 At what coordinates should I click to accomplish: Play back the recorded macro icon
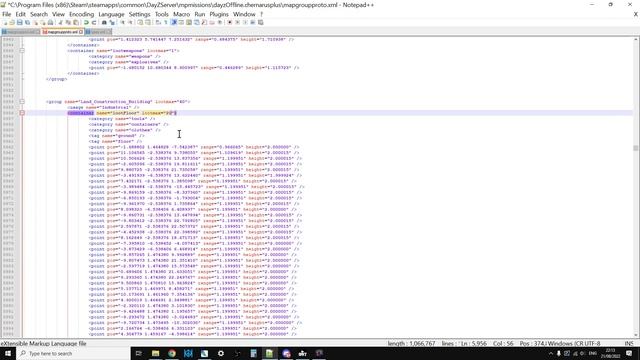click(x=245, y=22)
